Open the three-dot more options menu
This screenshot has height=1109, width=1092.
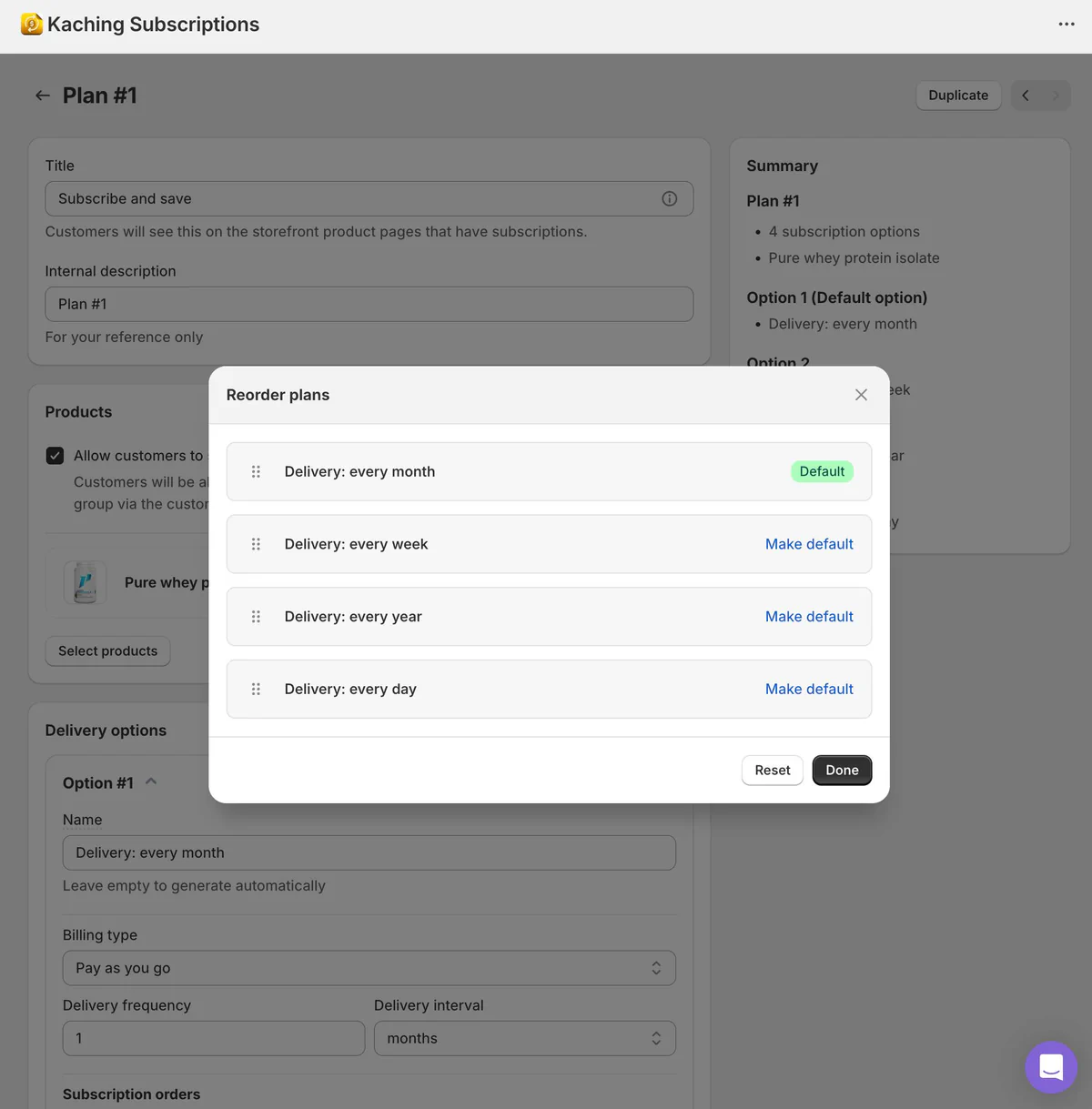click(x=1067, y=25)
